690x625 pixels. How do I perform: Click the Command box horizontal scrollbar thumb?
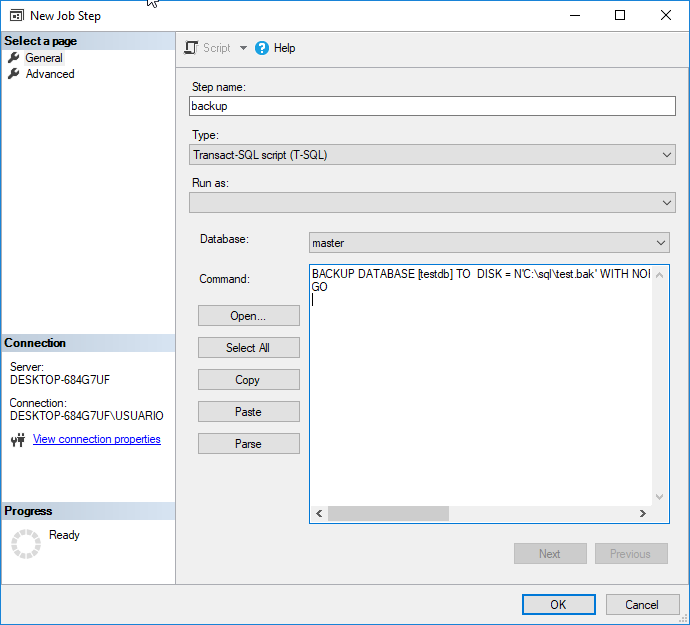(388, 513)
